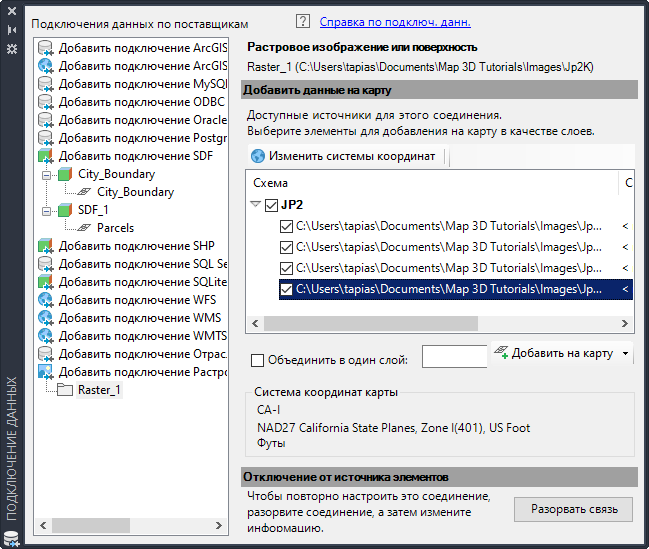Click the SDF connection cube icon
649x549 pixels.
tap(46, 156)
